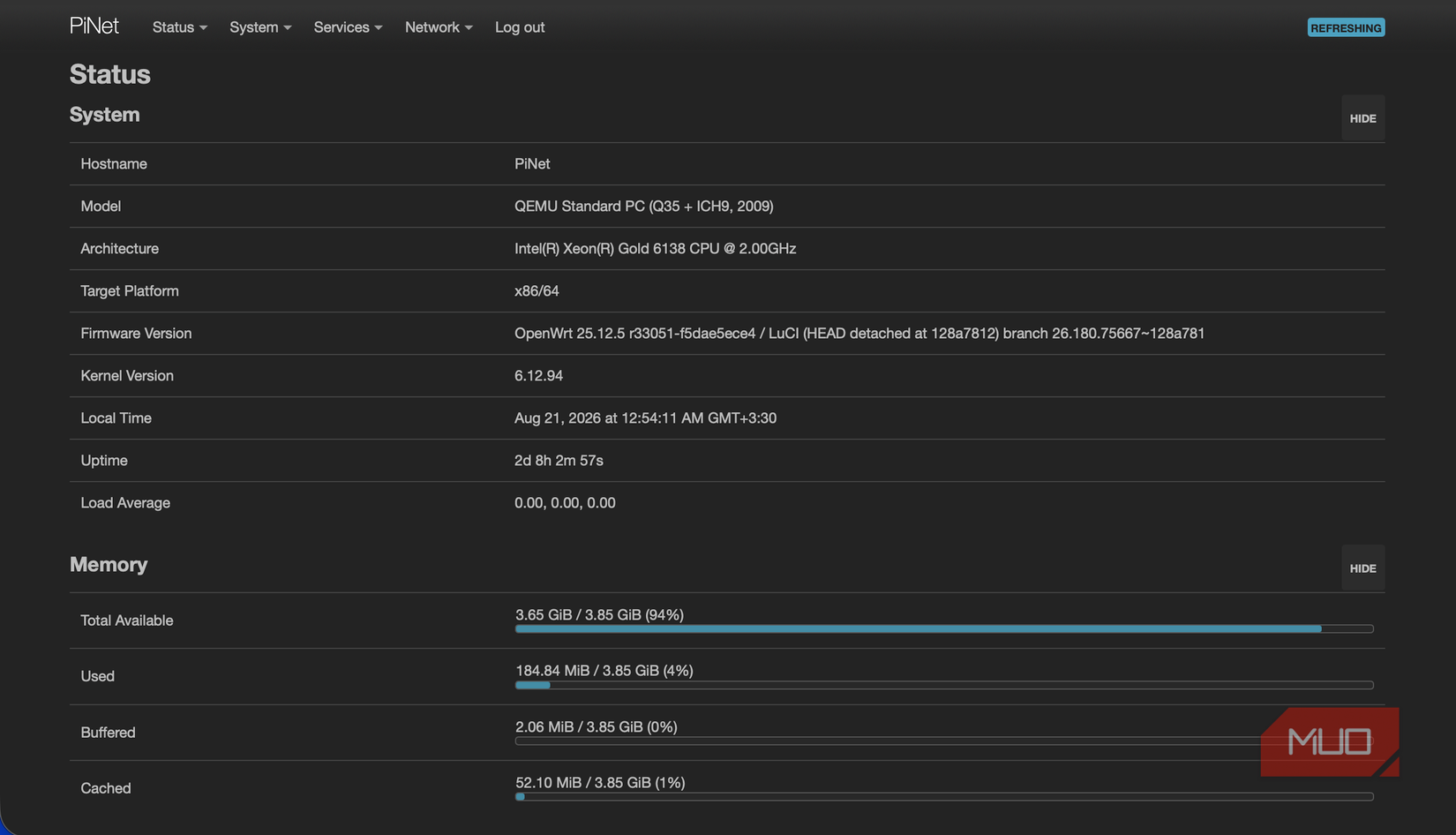The width and height of the screenshot is (1456, 835).
Task: Click the Uptime row label
Action: 104,461
